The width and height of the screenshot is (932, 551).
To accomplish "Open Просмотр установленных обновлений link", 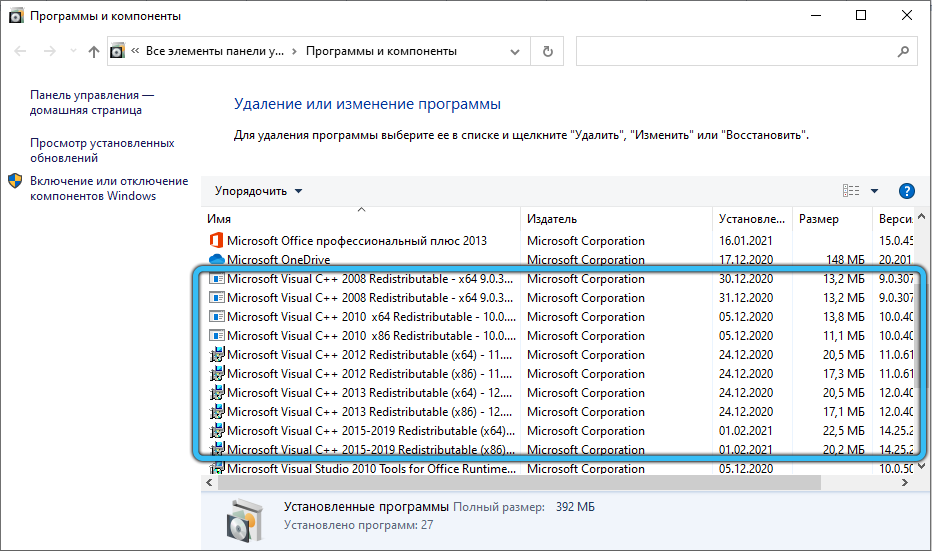I will coord(102,150).
